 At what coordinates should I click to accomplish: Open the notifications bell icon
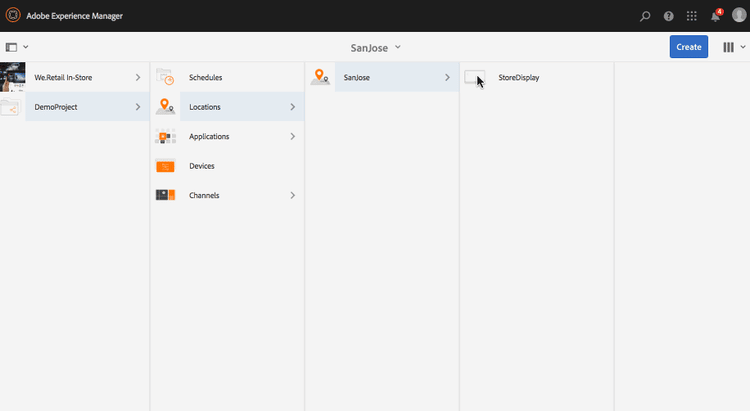point(716,16)
